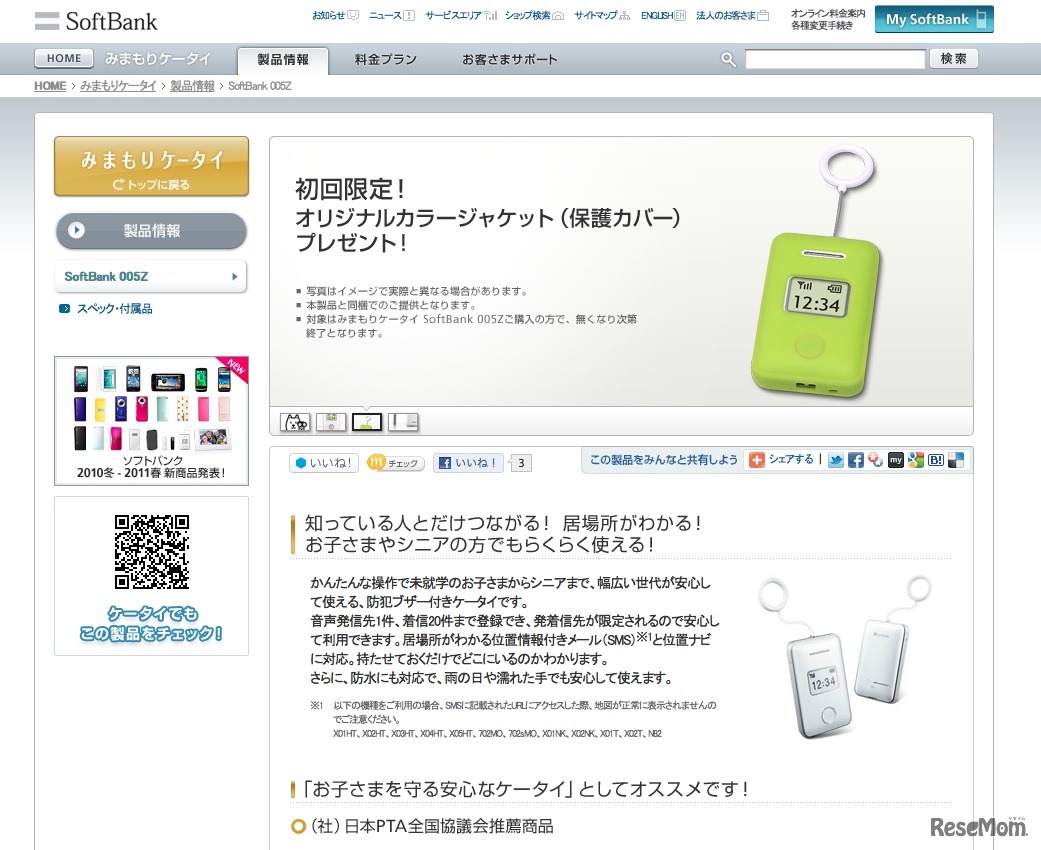The width and height of the screenshot is (1041, 850).
Task: Share via Twitter icon
Action: pyautogui.click(x=836, y=460)
